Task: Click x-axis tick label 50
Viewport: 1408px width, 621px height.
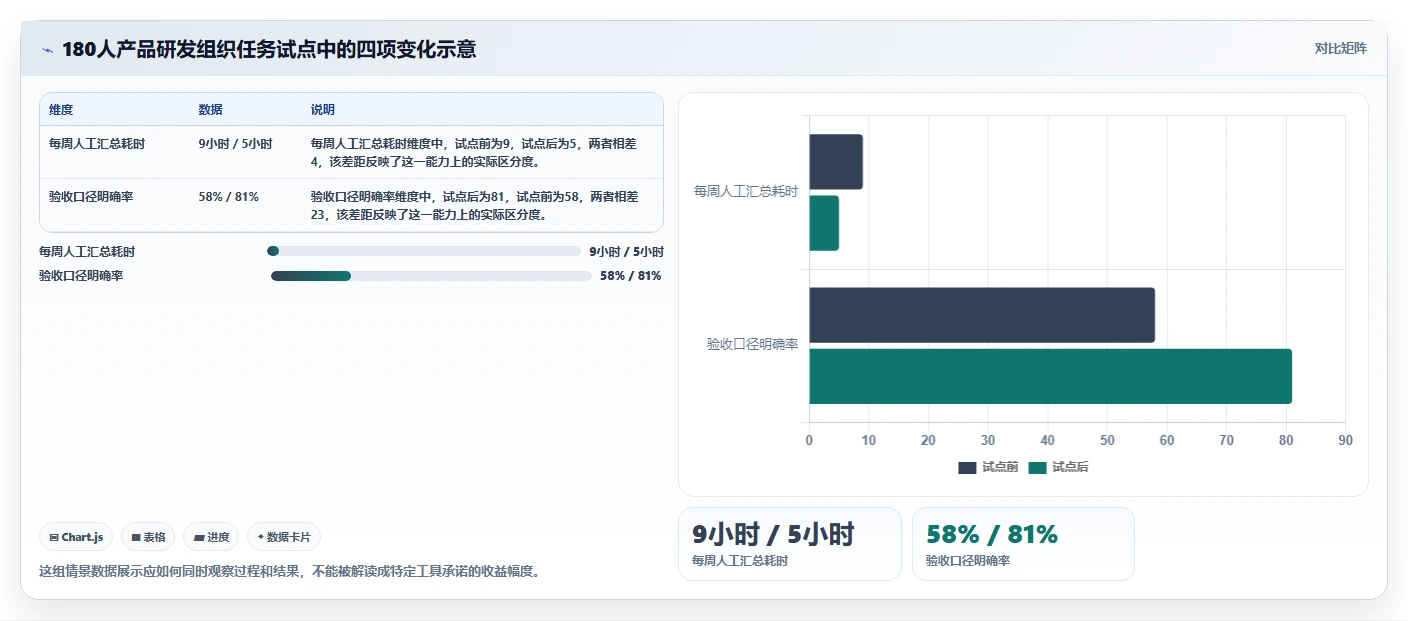Action: (x=1107, y=440)
